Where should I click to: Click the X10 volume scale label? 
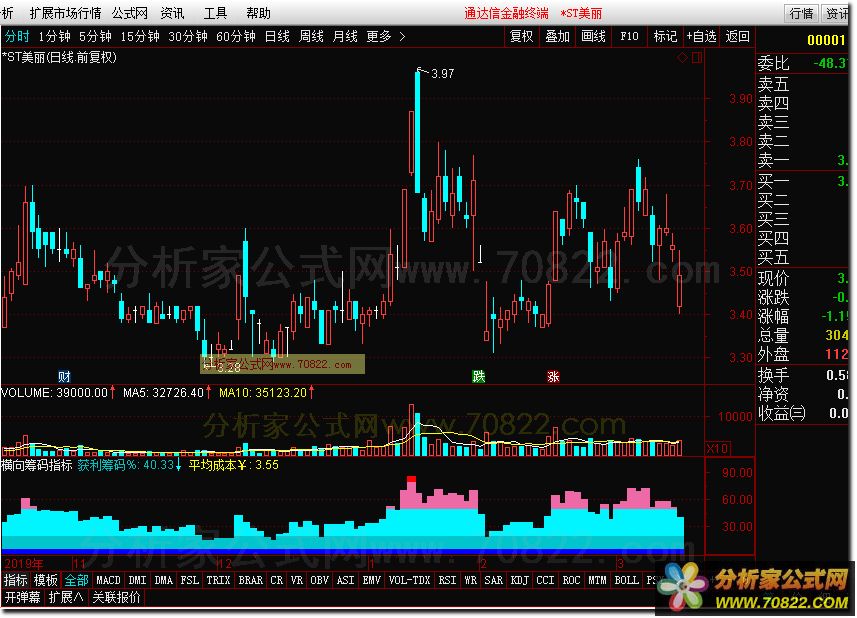[718, 449]
